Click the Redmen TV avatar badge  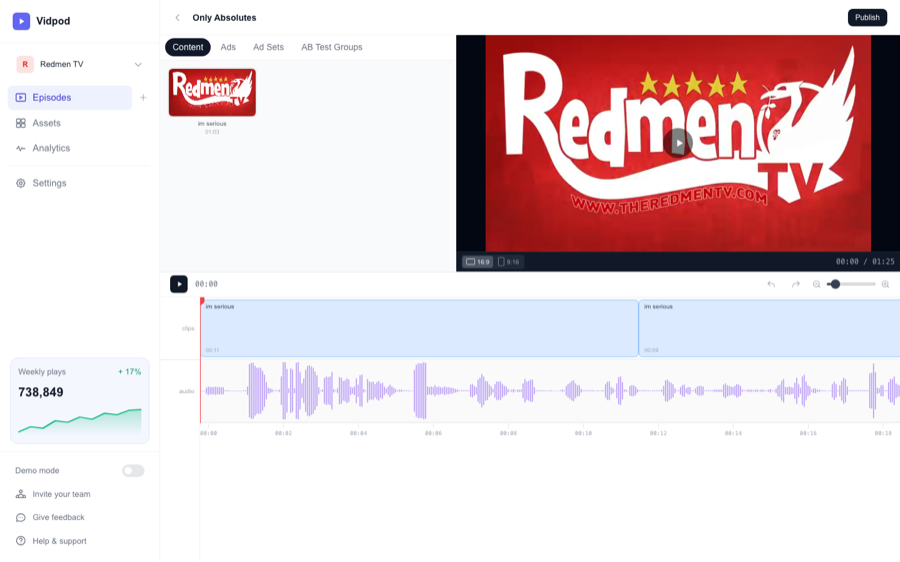[25, 64]
